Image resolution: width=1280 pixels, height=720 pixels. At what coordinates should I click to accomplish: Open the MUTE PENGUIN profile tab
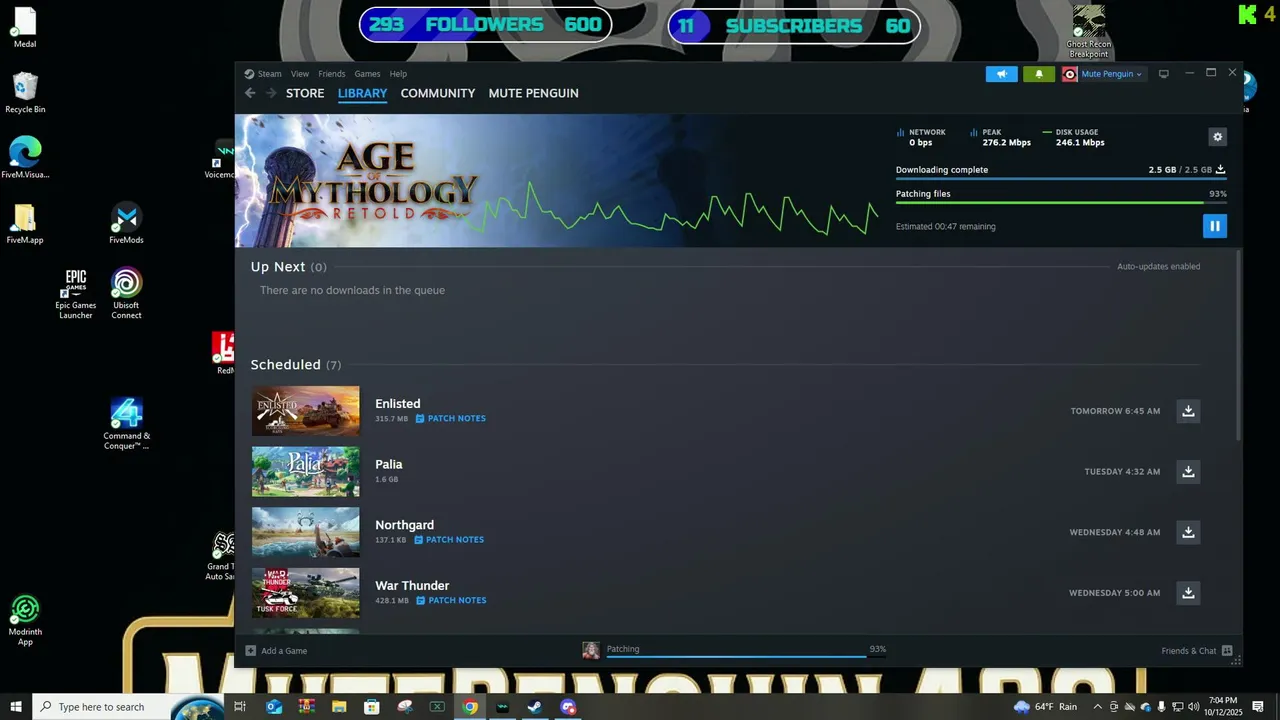point(533,93)
